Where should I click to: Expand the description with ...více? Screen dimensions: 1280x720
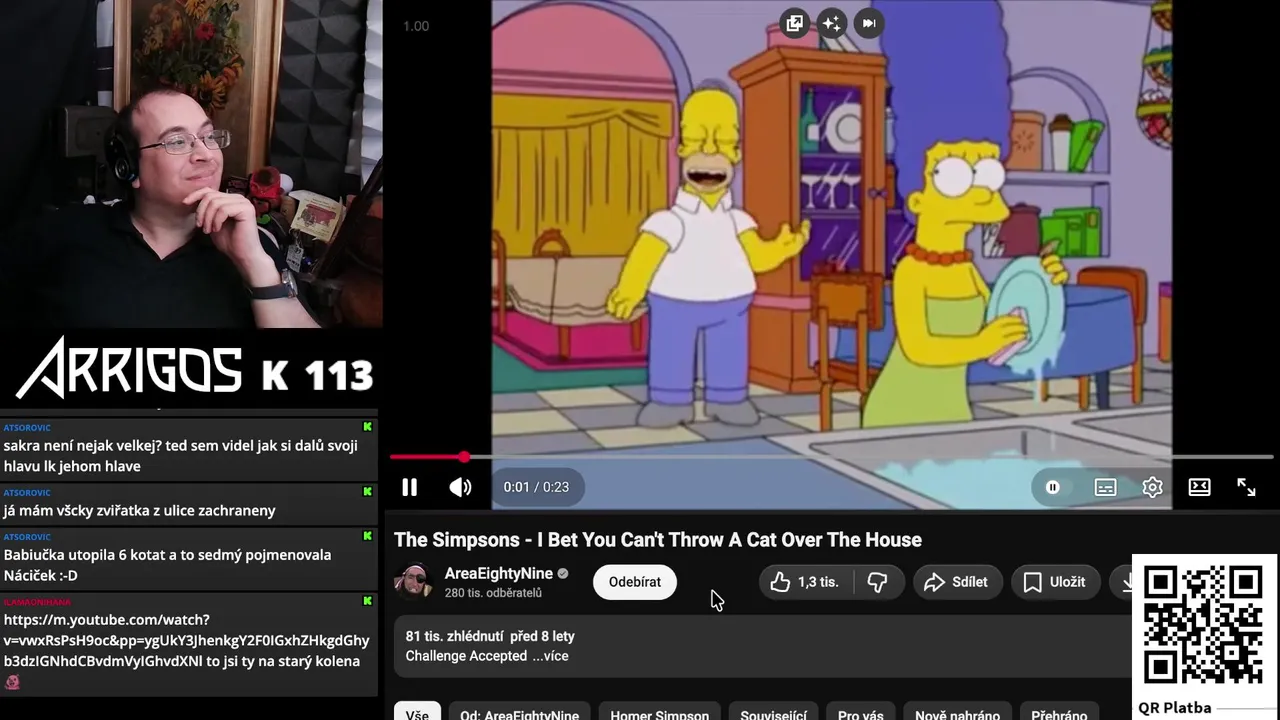(x=550, y=656)
